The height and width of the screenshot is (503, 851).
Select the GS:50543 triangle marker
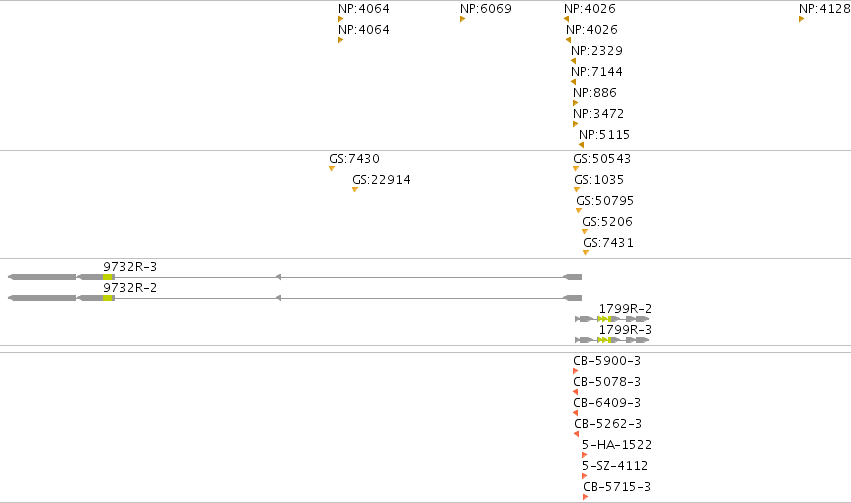tap(576, 169)
